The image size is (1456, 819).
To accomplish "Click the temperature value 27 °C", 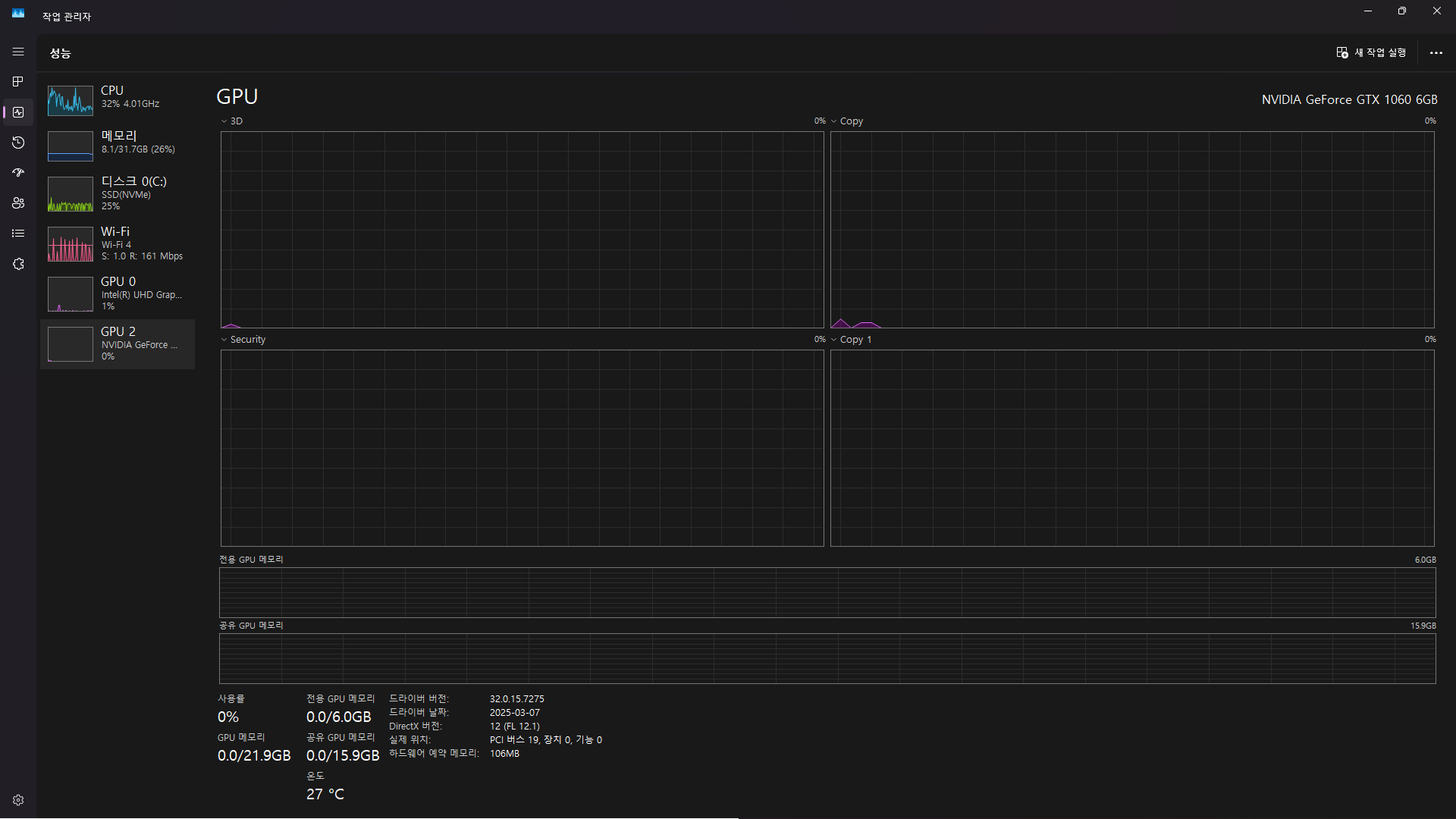I will [325, 794].
